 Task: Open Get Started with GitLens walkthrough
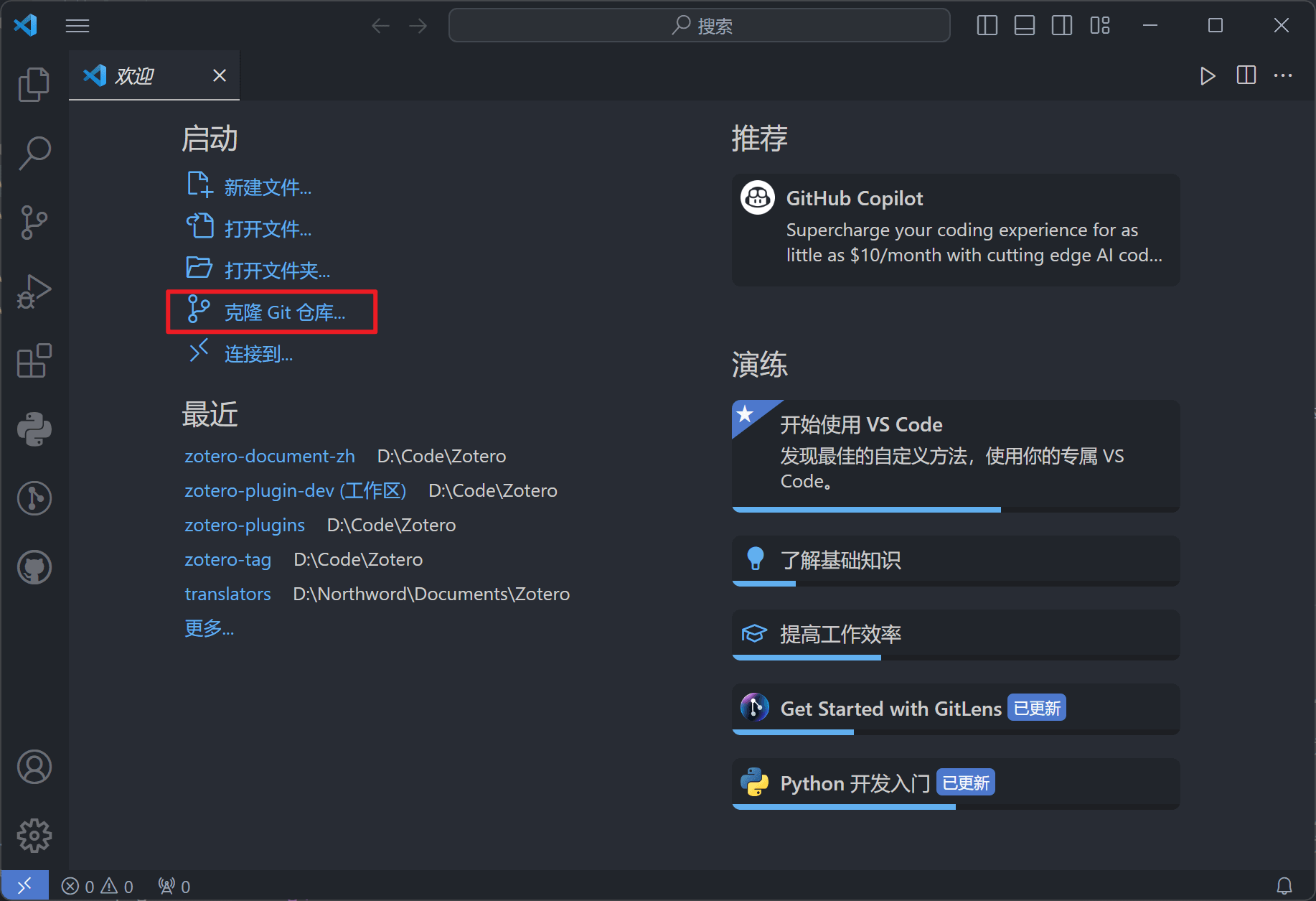tap(956, 709)
